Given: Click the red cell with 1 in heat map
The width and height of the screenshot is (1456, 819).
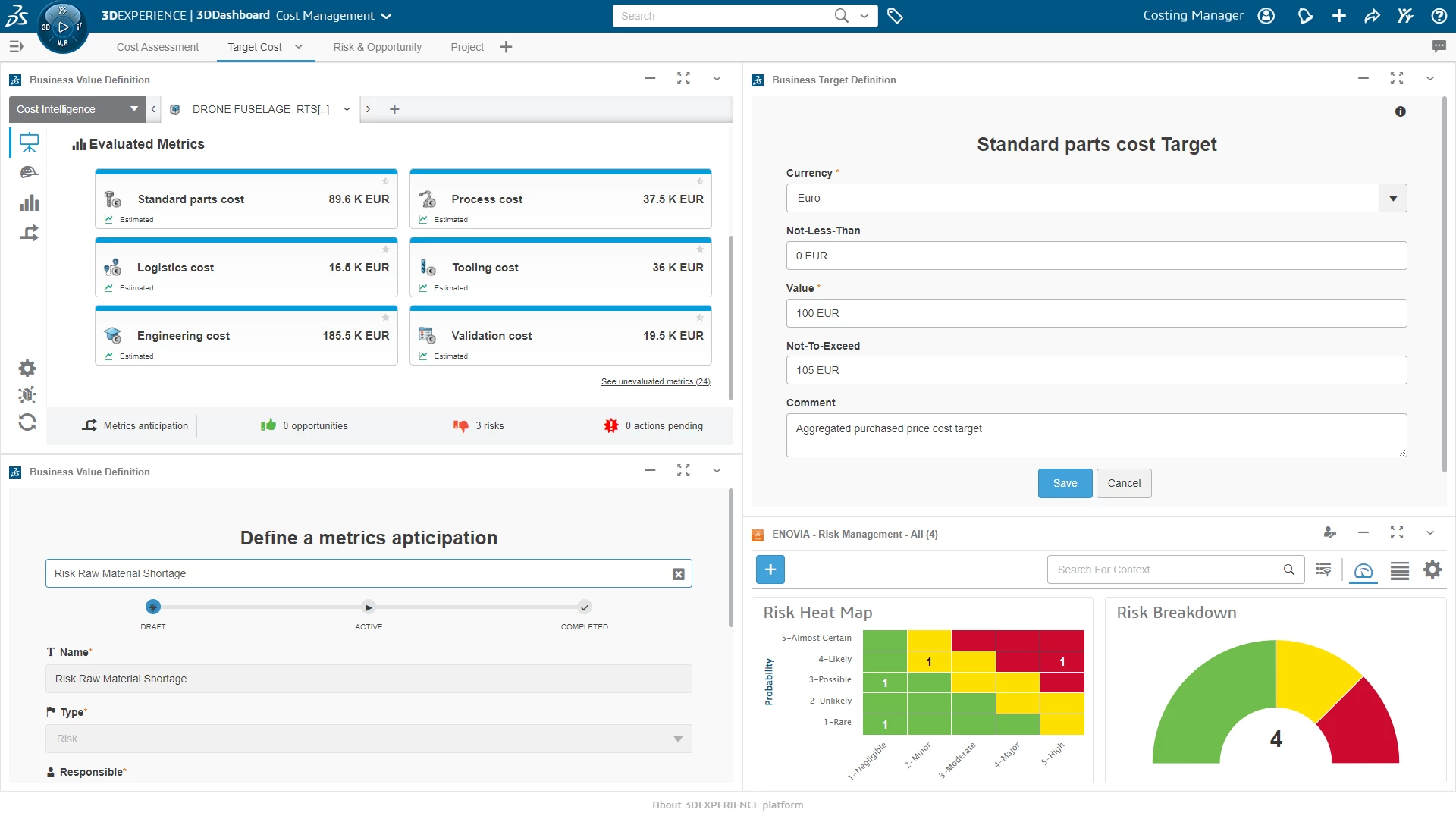Looking at the screenshot, I should (x=1062, y=662).
